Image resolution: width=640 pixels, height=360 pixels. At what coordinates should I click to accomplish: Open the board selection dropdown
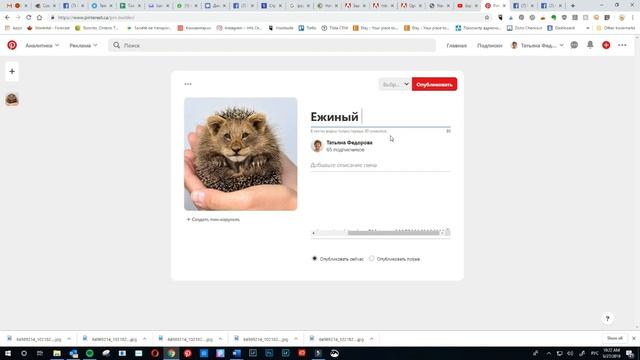click(394, 84)
